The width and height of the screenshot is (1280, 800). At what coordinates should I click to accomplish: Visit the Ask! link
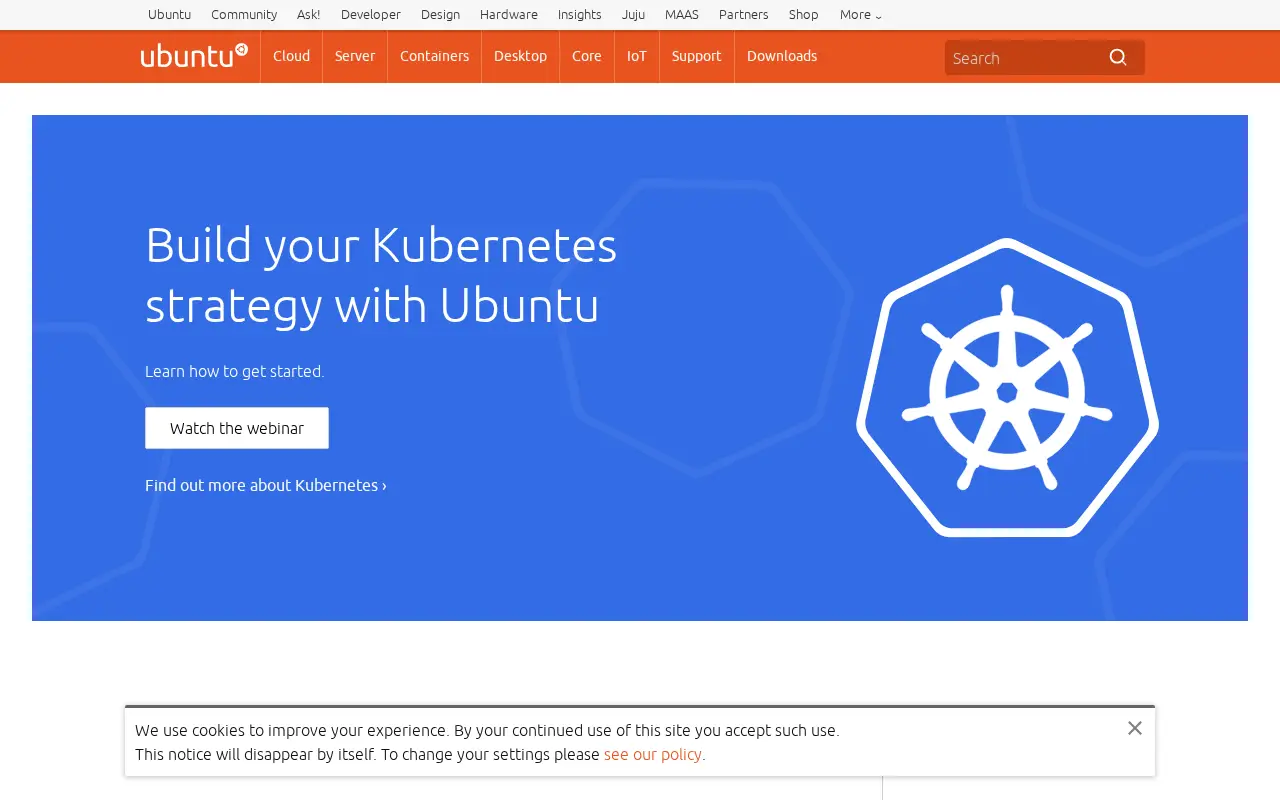tap(309, 15)
